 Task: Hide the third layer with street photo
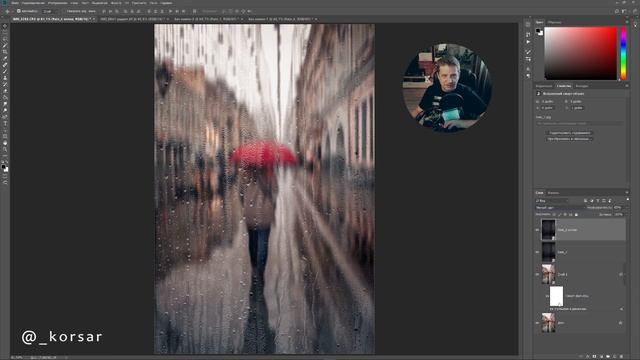(x=537, y=274)
